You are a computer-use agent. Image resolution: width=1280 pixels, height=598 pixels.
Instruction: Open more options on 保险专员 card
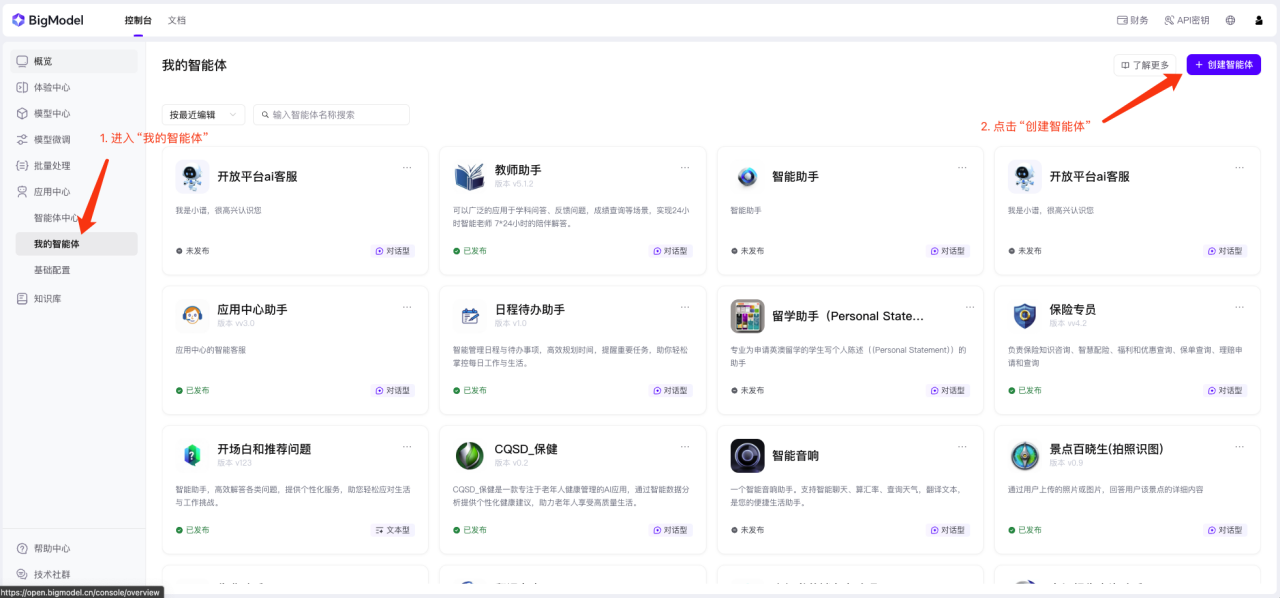point(1239,307)
